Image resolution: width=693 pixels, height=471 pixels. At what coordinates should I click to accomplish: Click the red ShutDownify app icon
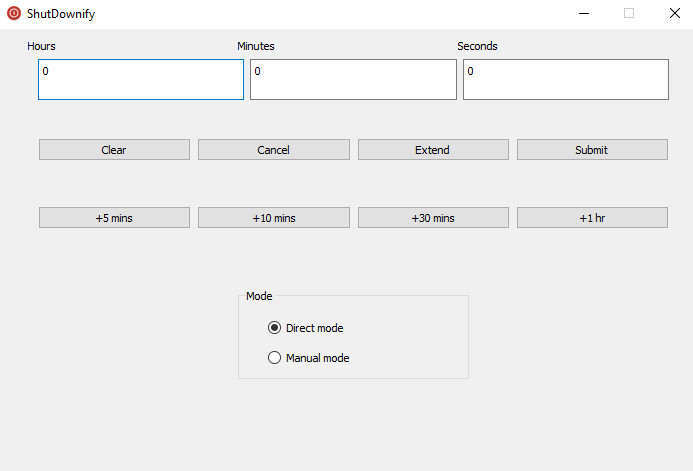point(14,13)
